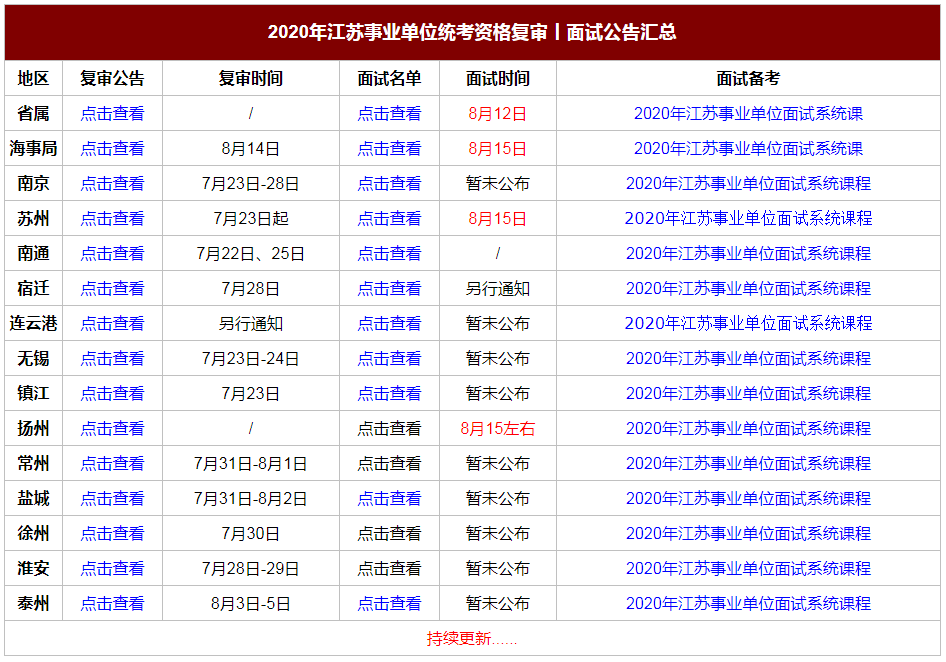Screen dimensions: 946x662
Task: Select the 8月15左右 interview date cell
Action: [x=498, y=428]
